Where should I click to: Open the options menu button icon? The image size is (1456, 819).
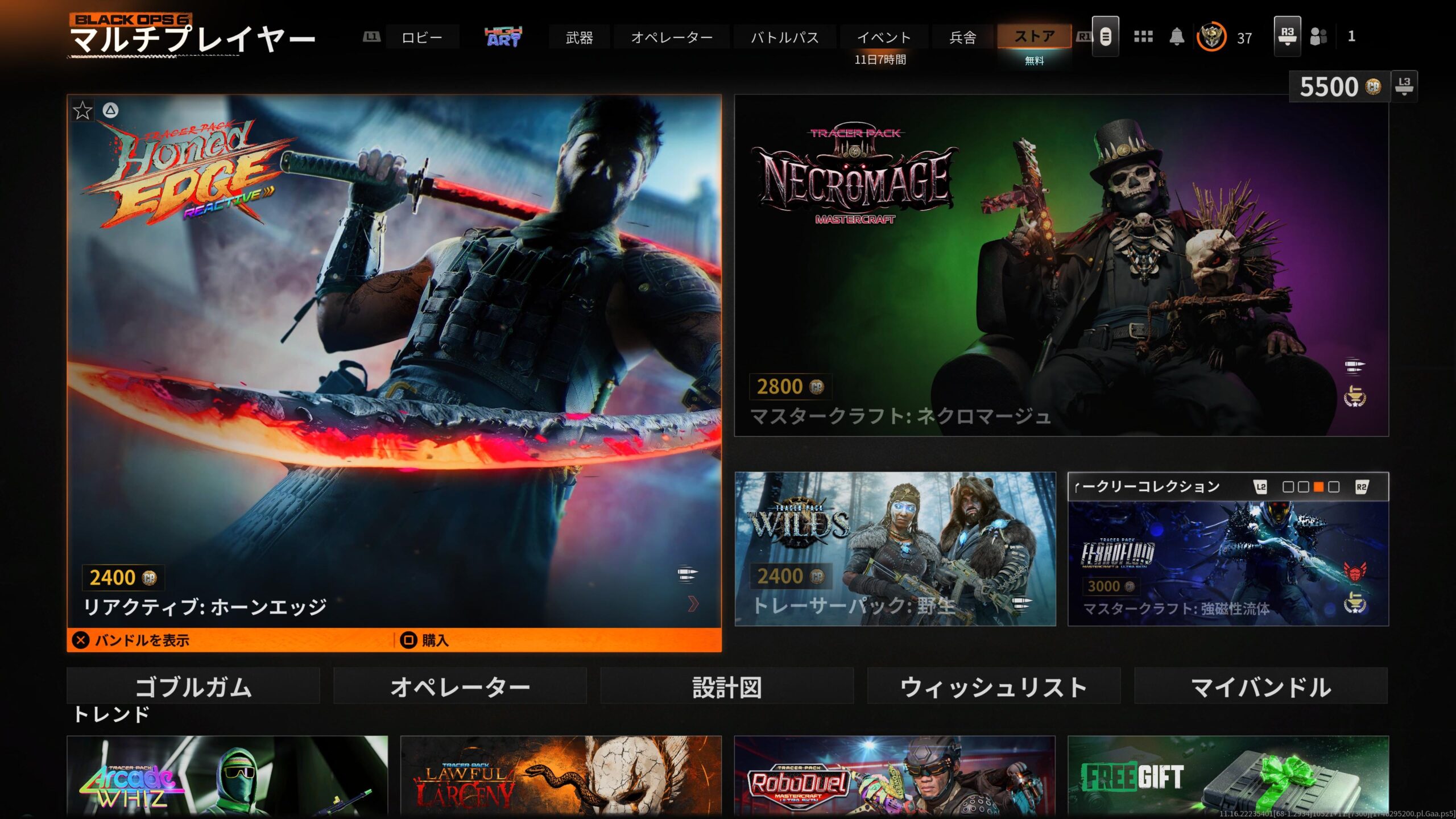1106,37
